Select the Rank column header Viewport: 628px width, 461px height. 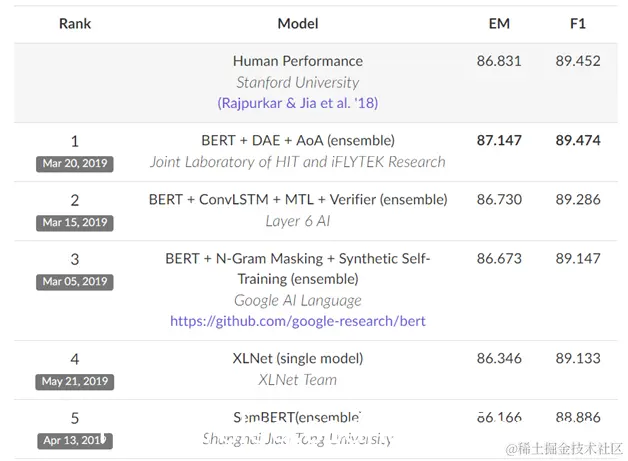coord(75,24)
